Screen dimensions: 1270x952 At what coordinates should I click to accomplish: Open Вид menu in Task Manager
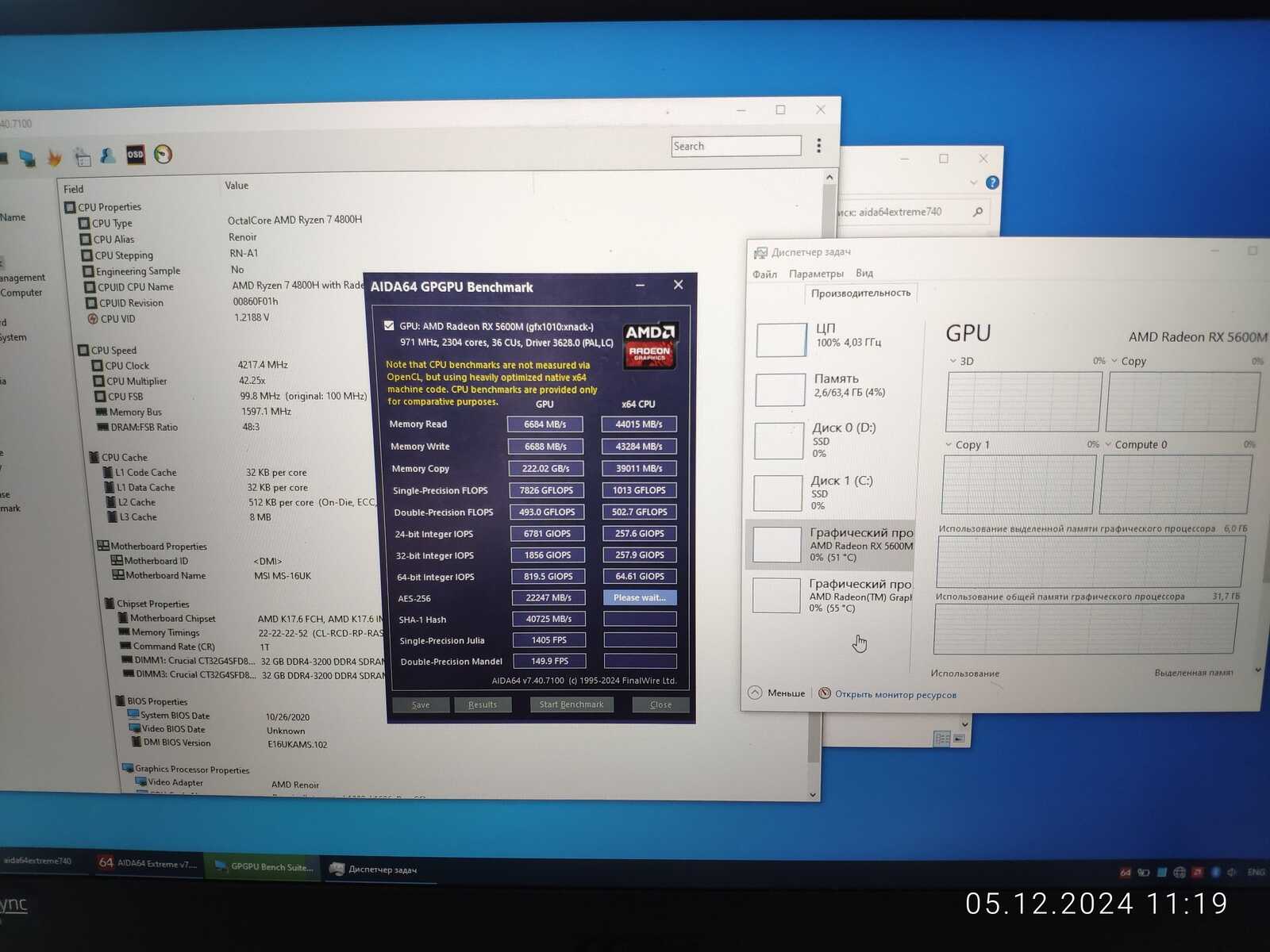click(x=864, y=273)
